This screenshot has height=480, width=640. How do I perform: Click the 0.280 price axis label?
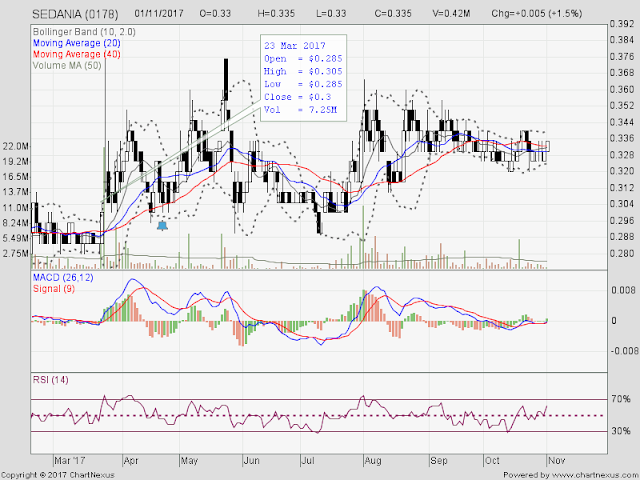(622, 253)
